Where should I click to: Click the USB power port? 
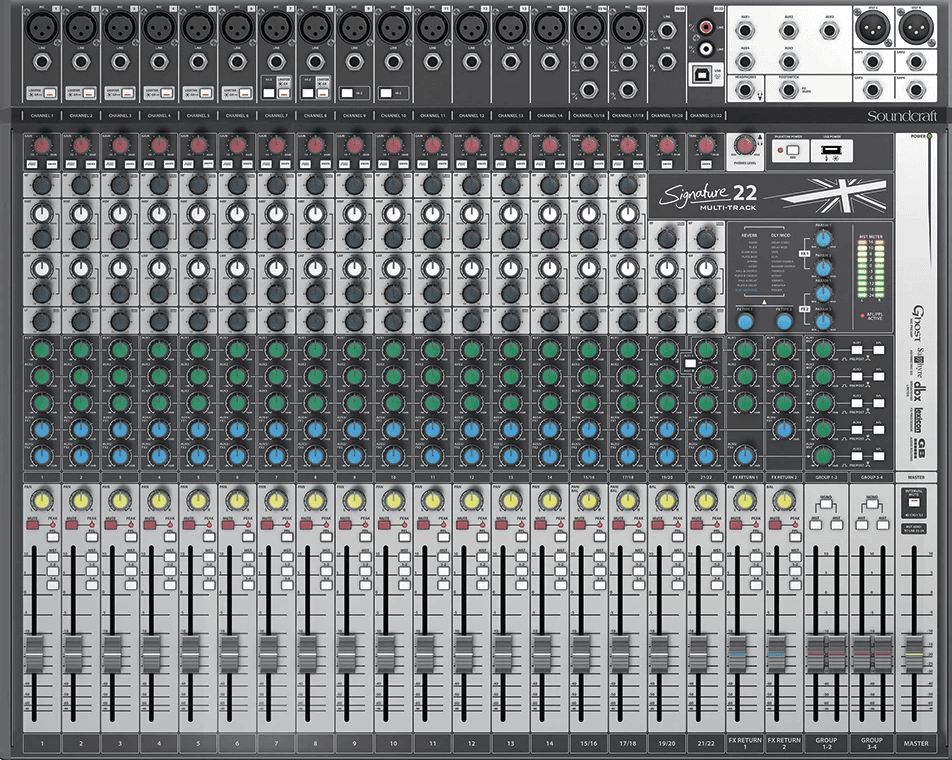pos(831,149)
